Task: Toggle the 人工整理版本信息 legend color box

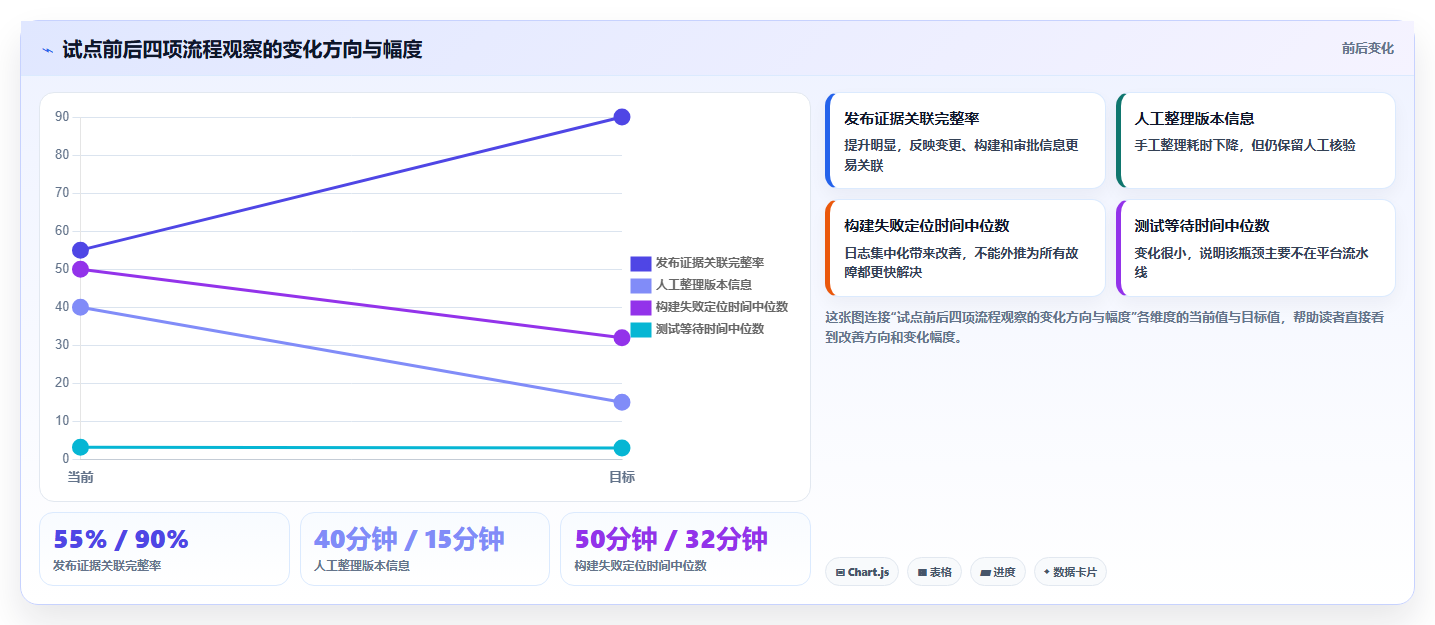Action: (641, 285)
